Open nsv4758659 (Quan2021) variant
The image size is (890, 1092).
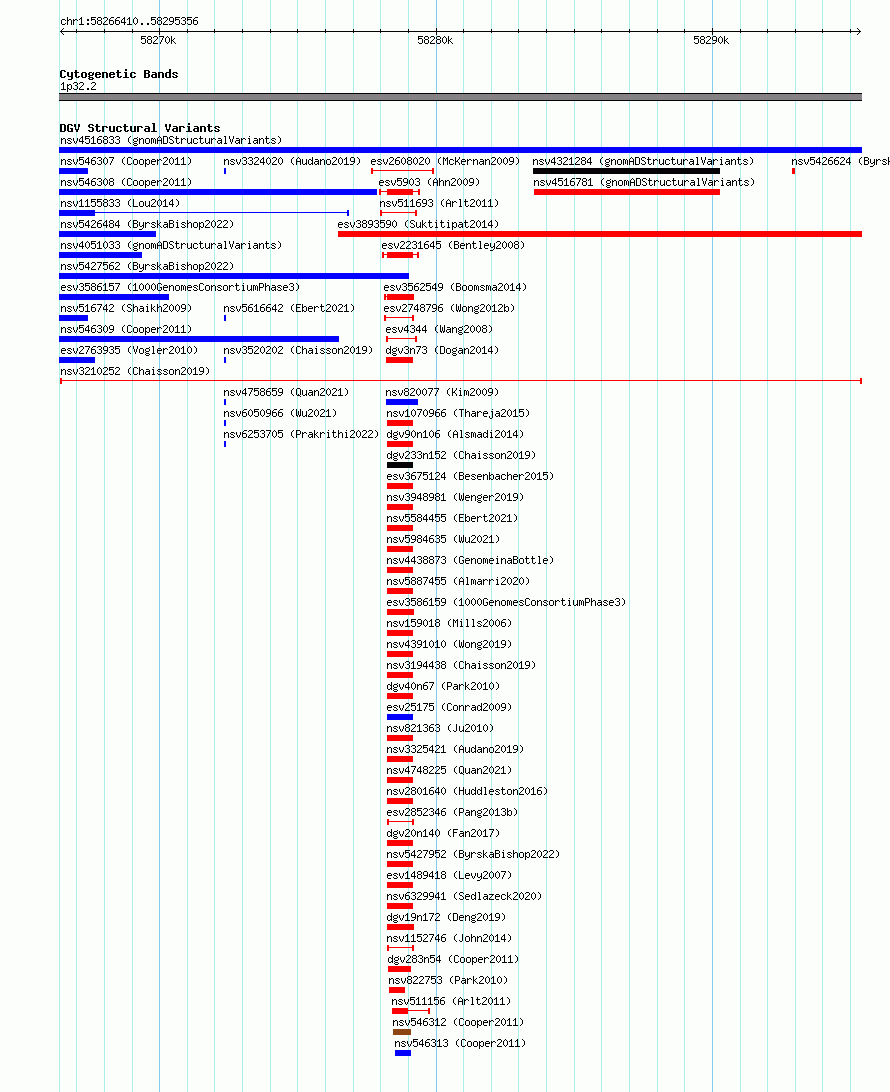tap(286, 391)
